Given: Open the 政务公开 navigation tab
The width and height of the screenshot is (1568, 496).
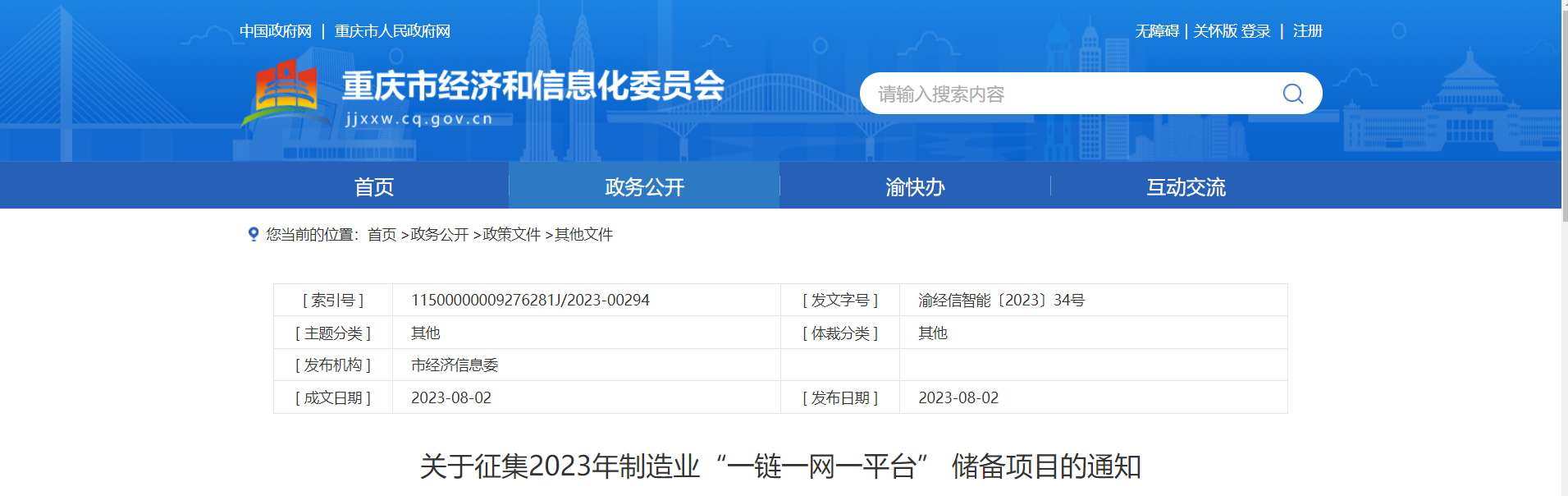Looking at the screenshot, I should (644, 187).
